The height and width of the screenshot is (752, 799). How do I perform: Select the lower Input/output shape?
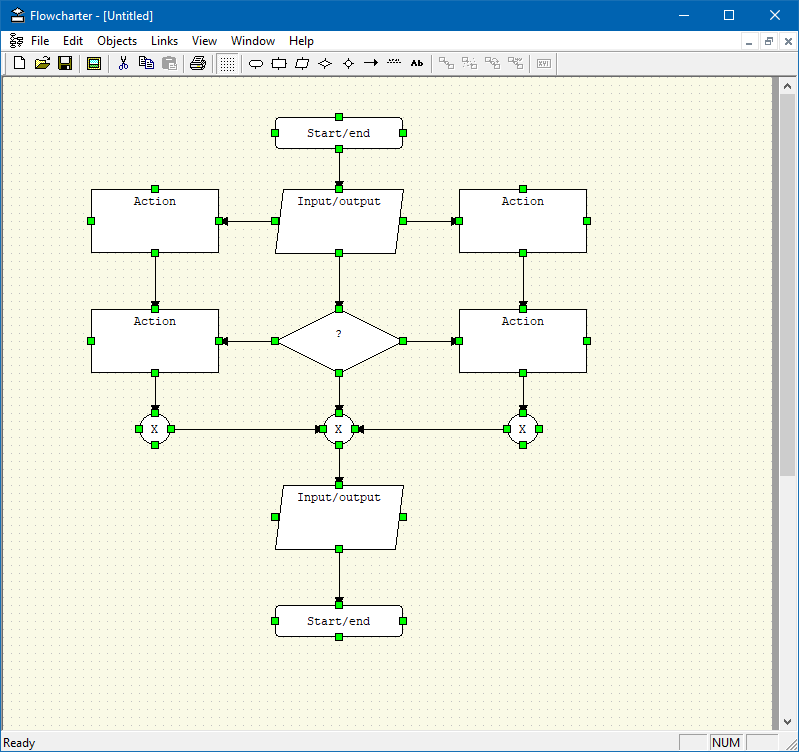339,517
